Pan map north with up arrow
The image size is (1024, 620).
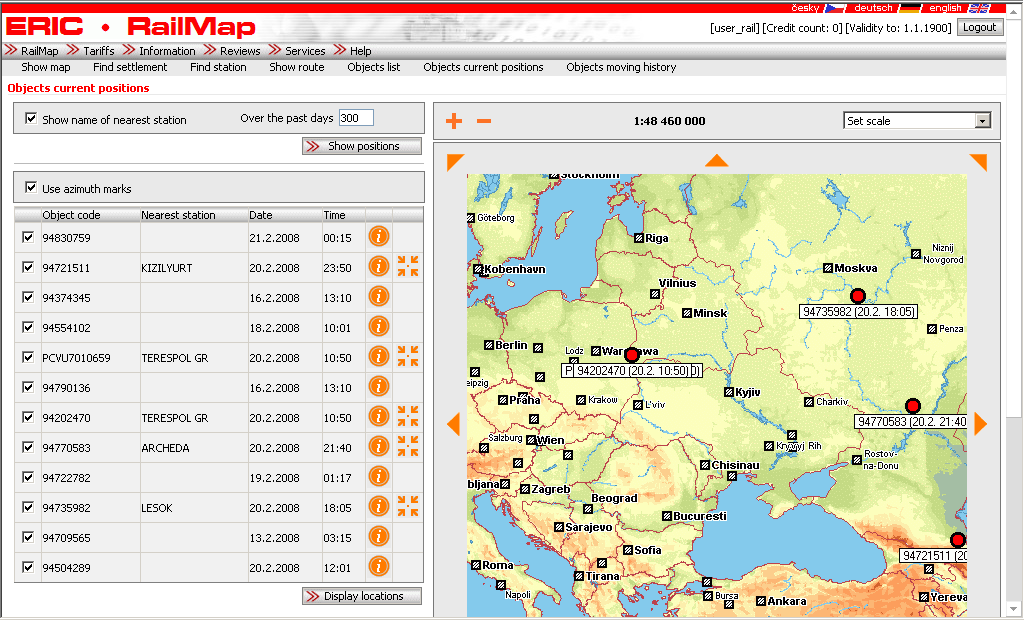(x=716, y=161)
